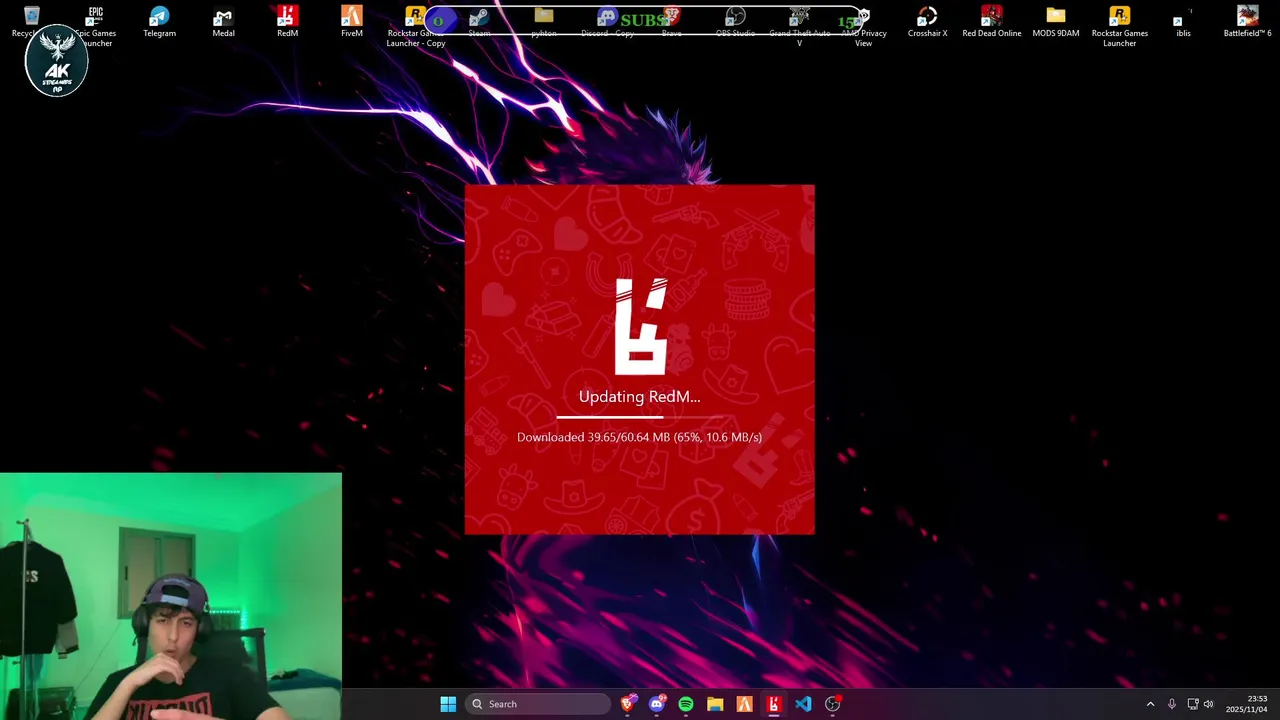This screenshot has height=720, width=1280.
Task: Open File Explorer from the taskbar
Action: pyautogui.click(x=715, y=704)
